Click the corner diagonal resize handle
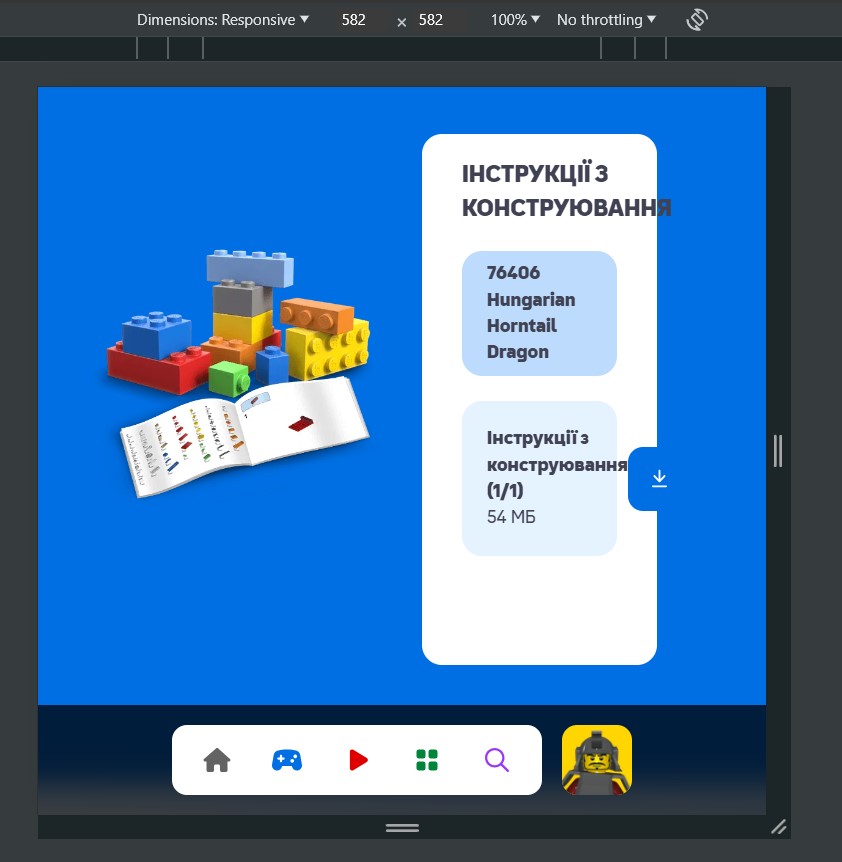Screen dimensions: 842x862 click(x=778, y=827)
